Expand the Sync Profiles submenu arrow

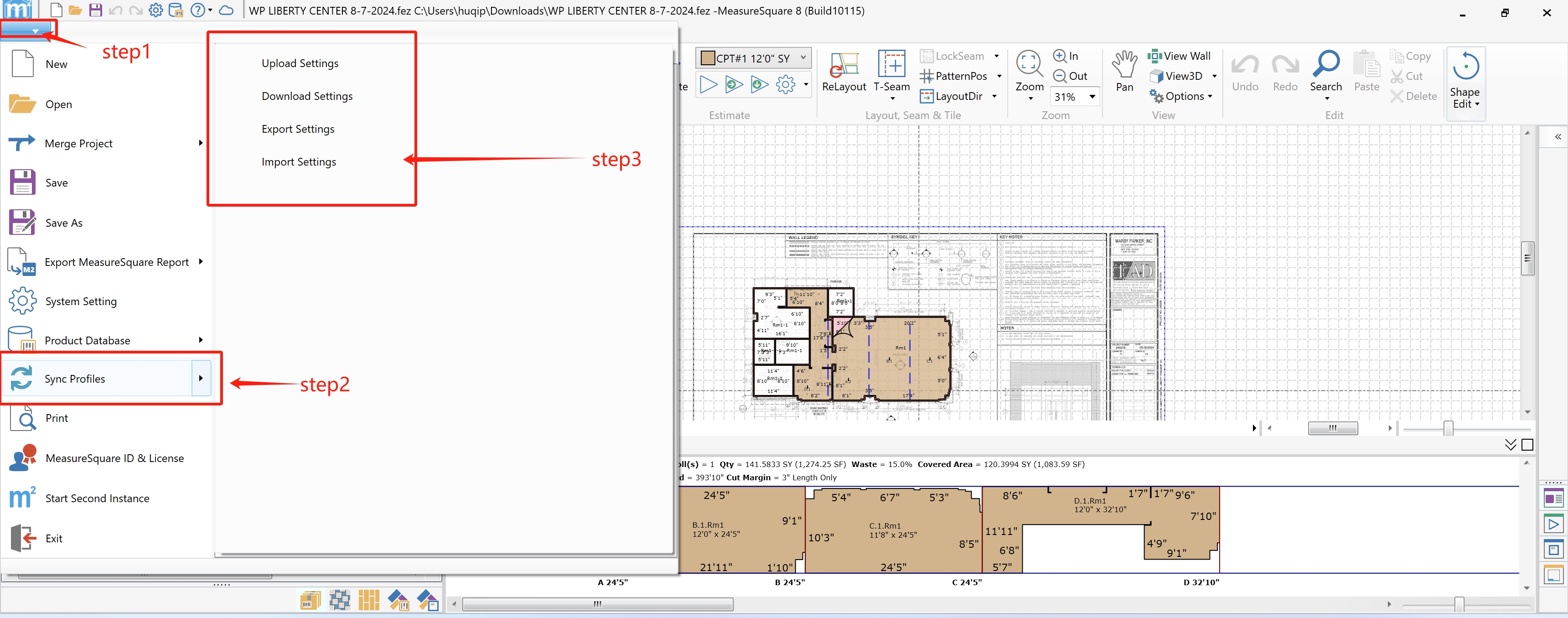pos(201,378)
